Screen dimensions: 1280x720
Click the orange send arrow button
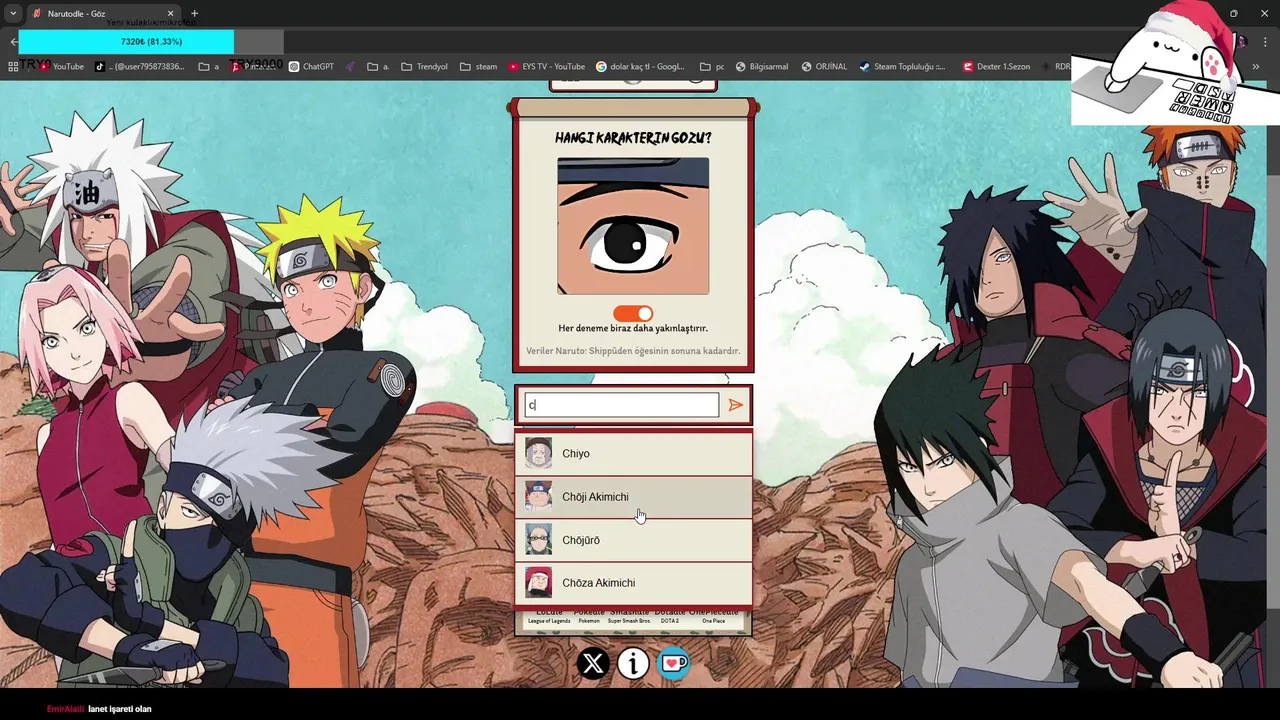[x=735, y=405]
